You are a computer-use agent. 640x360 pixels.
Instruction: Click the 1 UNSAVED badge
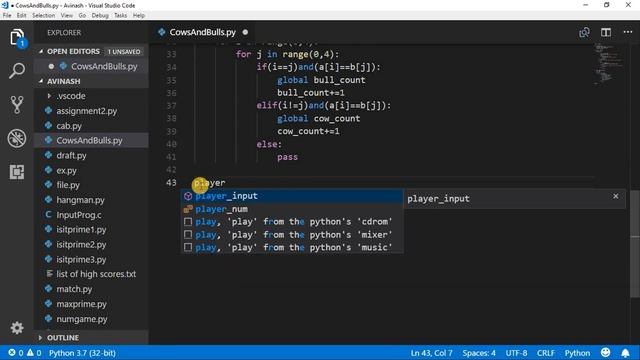coord(124,52)
